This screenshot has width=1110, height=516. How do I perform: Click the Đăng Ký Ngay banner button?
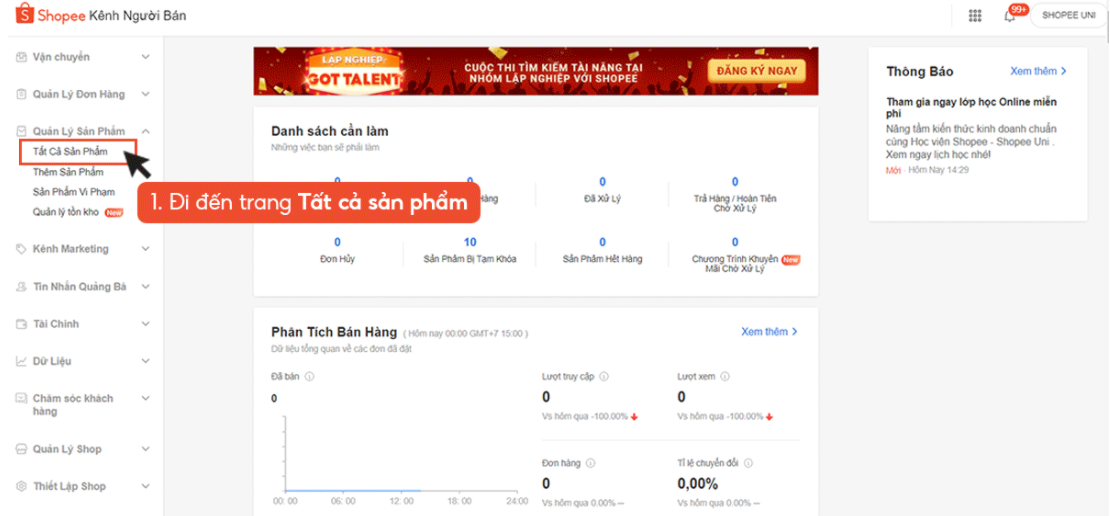(757, 71)
